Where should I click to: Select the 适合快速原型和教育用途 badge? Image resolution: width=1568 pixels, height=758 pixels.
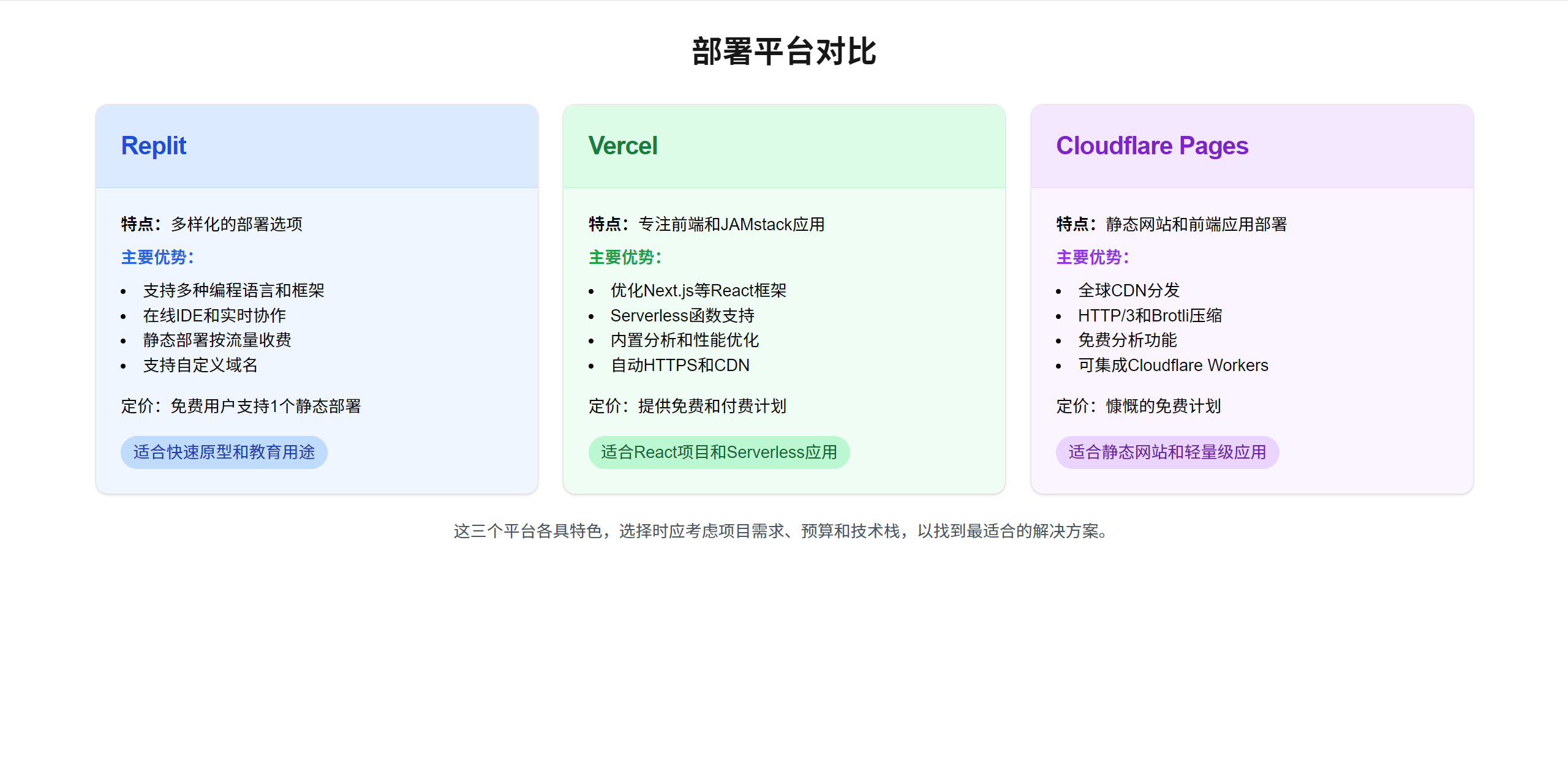[x=224, y=452]
